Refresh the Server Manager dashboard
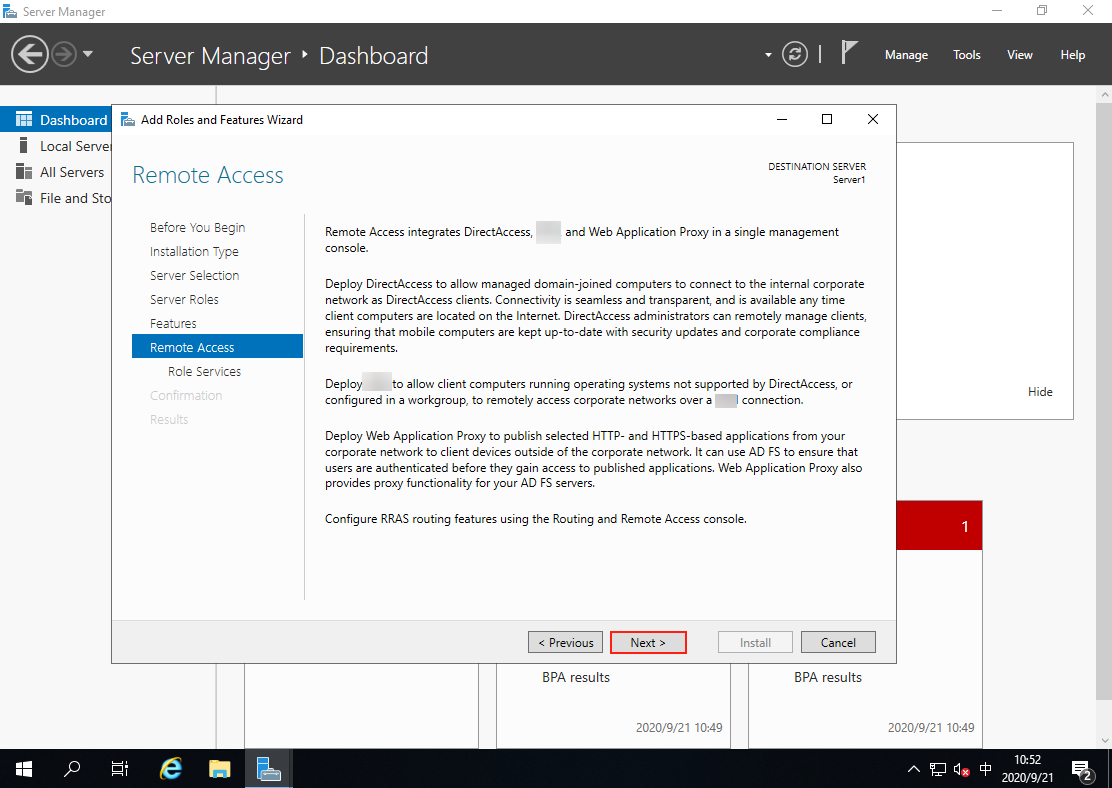 click(x=794, y=55)
